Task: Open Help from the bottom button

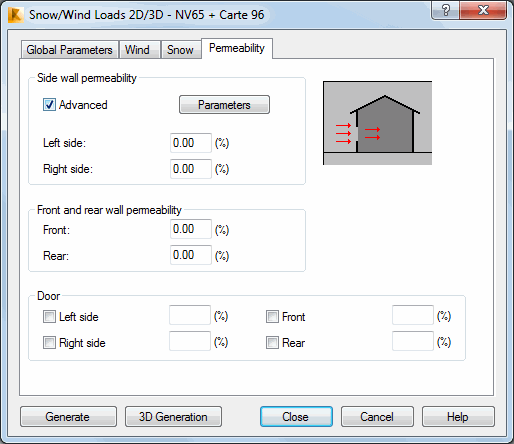Action: click(x=458, y=417)
